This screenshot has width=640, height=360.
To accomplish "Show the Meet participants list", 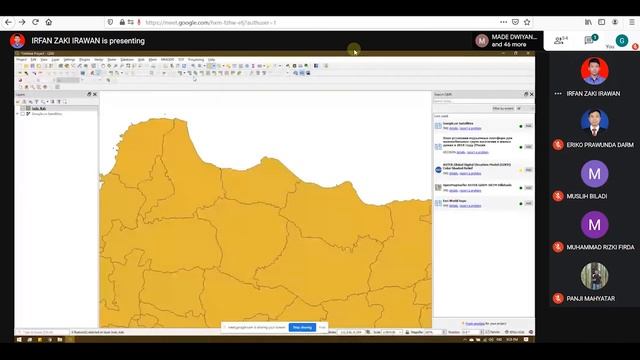I will [x=561, y=40].
